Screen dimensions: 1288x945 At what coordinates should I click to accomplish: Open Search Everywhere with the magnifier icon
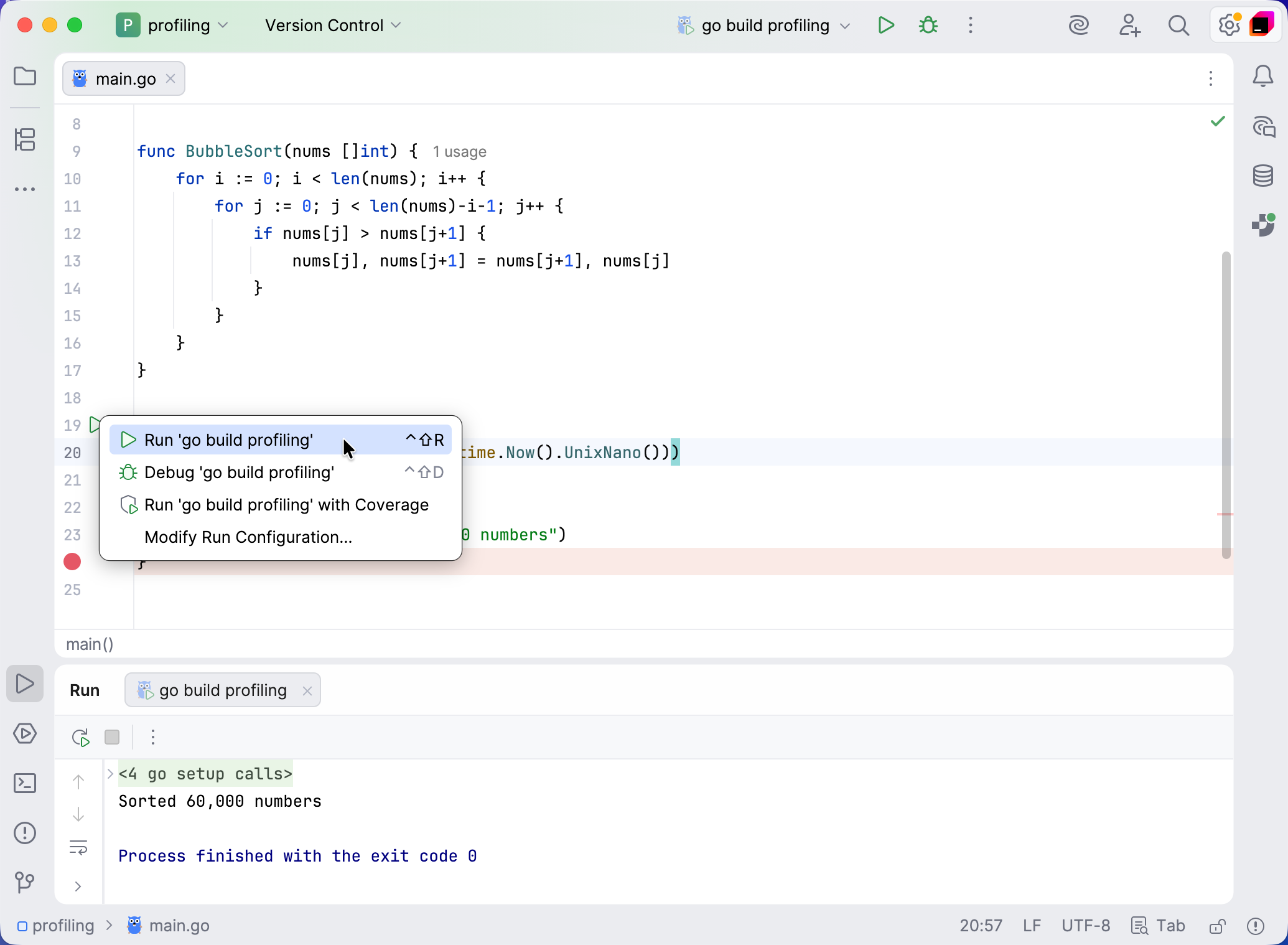click(1179, 26)
